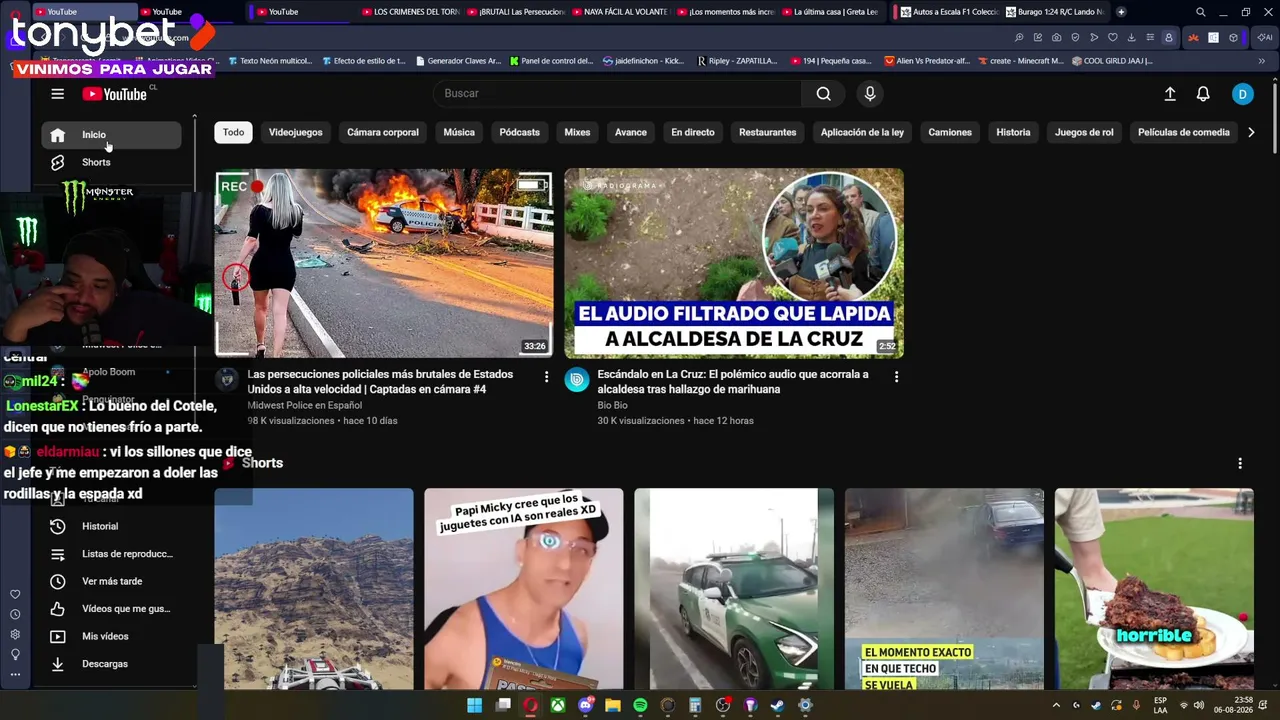Open the Opera sidebar history clock icon
Screen dimensions: 1280x720
pyautogui.click(x=15, y=615)
